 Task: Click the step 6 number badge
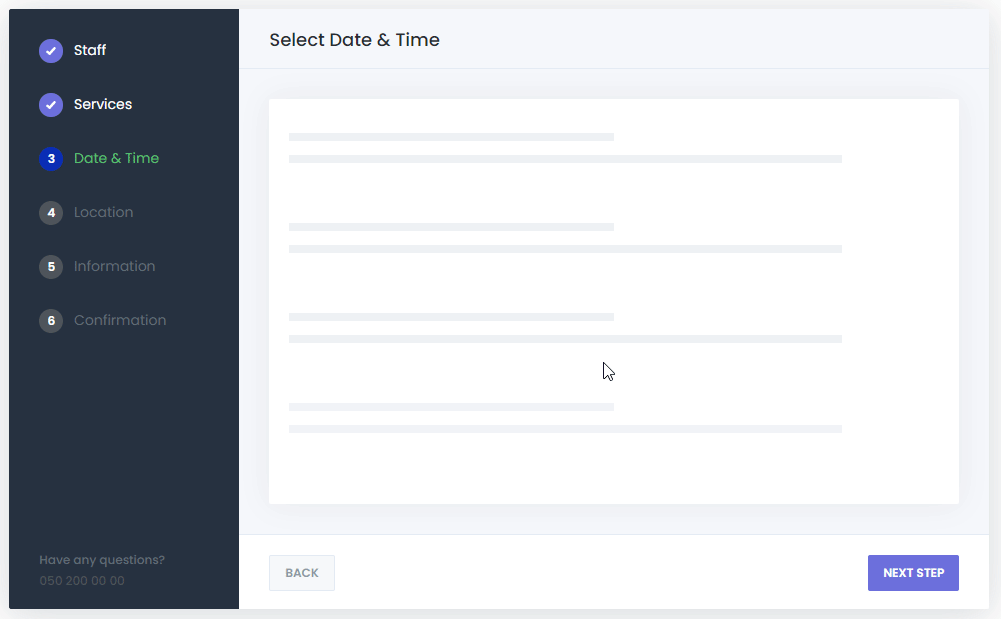click(51, 321)
